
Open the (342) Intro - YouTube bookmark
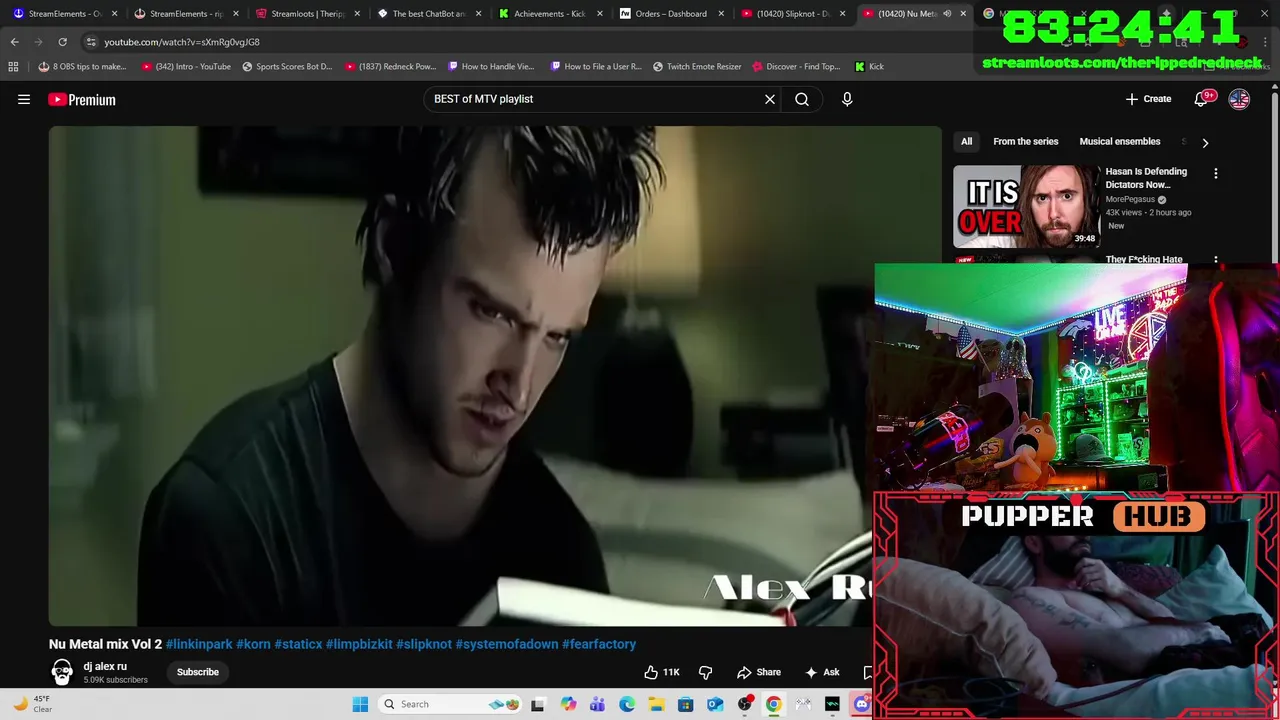[x=186, y=66]
